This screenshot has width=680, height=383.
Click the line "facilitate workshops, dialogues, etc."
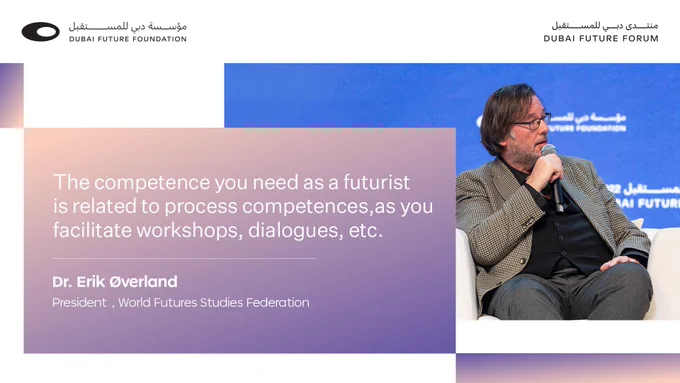coord(218,230)
